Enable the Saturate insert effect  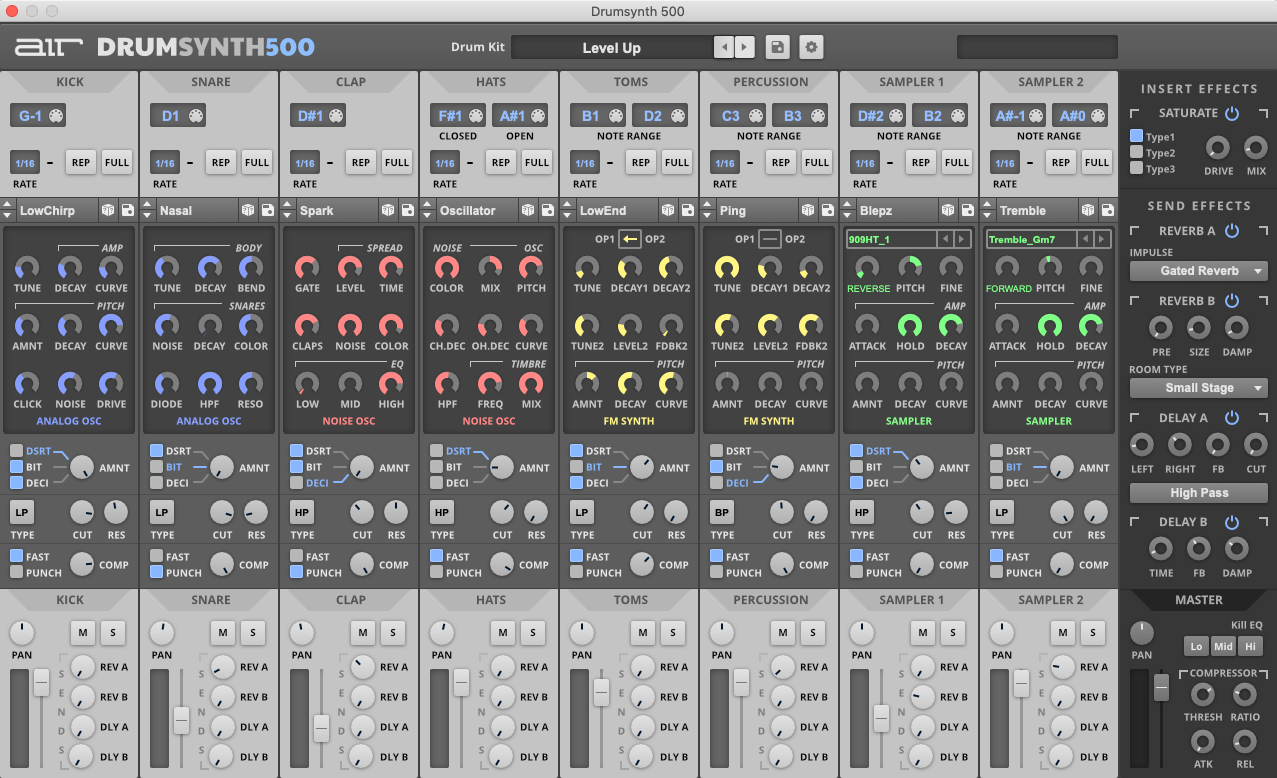1232,114
